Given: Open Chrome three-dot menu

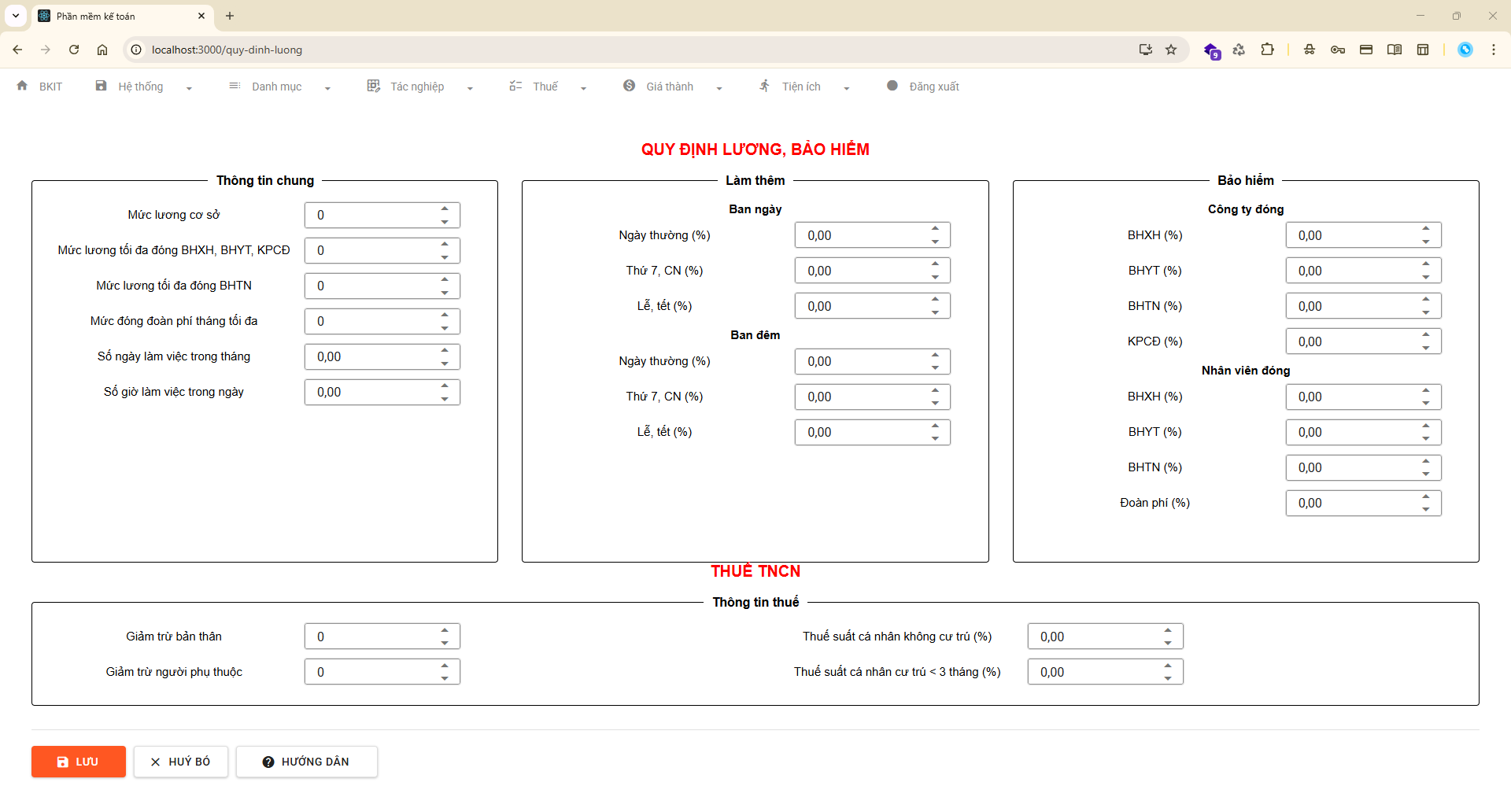Looking at the screenshot, I should (x=1494, y=50).
